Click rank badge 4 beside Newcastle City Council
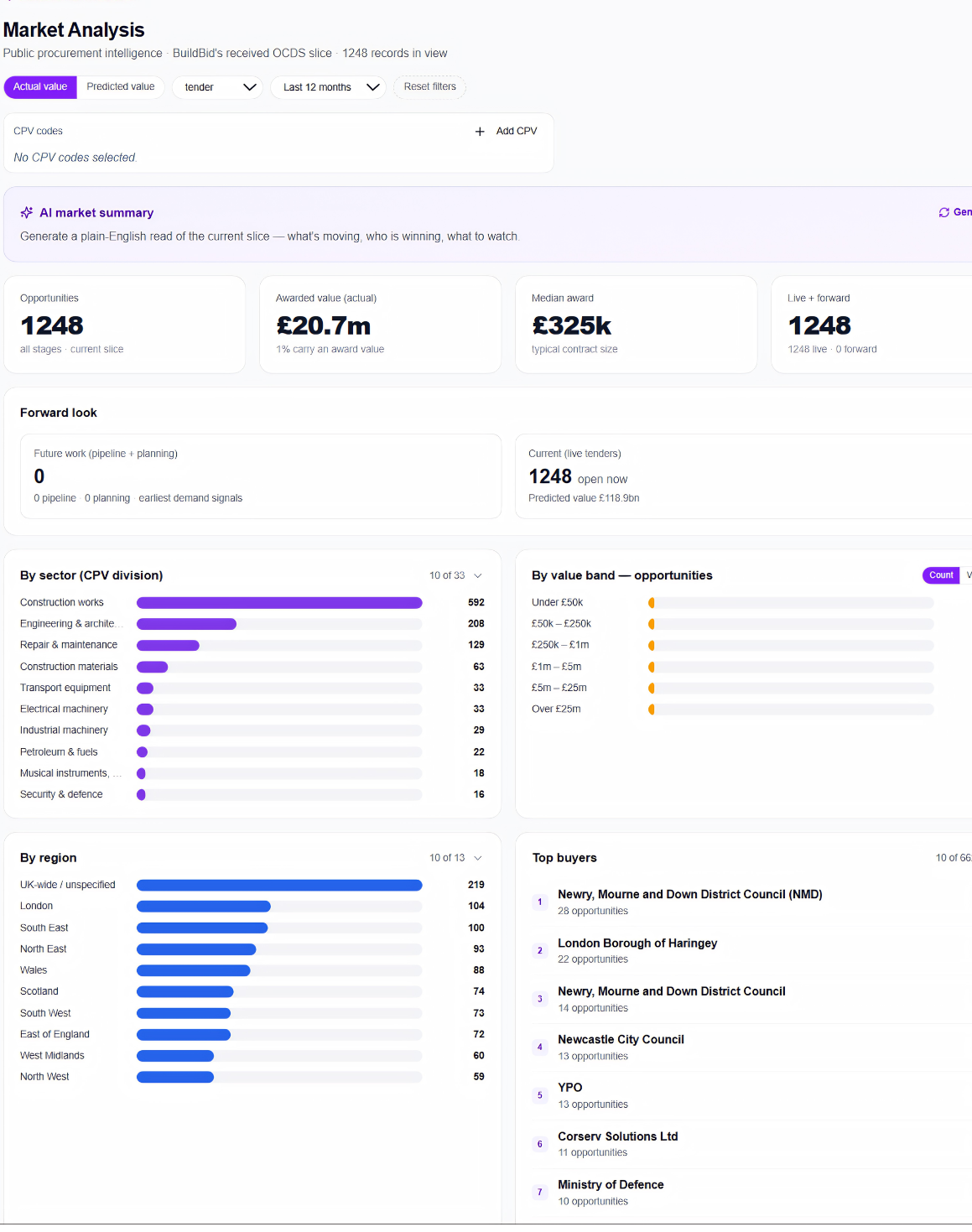 click(540, 1047)
